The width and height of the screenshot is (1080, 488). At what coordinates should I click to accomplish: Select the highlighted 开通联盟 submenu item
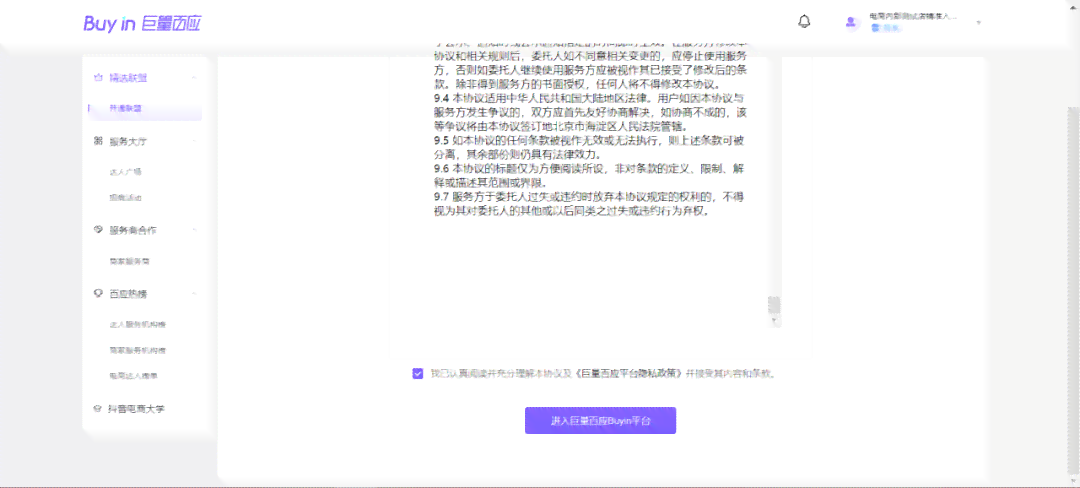(145, 109)
